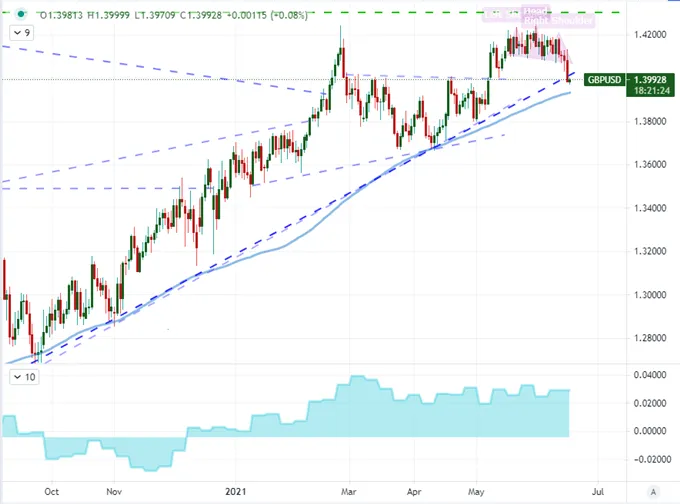This screenshot has width=680, height=504.
Task: Select the GBPUSD price label tag
Action: (605, 80)
